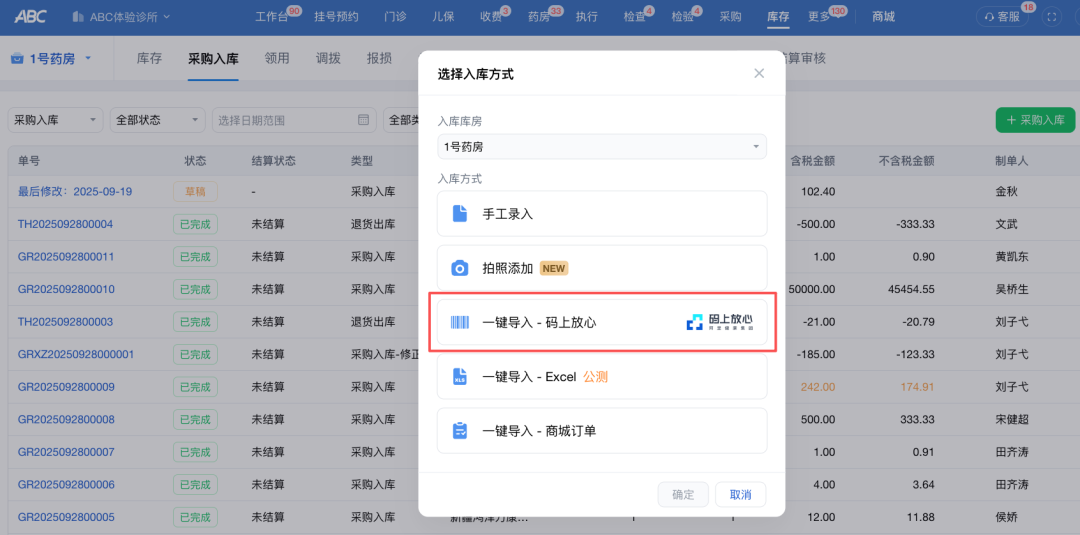Choose 一键导入 - 商城订单 option
The image size is (1080, 535).
click(602, 431)
